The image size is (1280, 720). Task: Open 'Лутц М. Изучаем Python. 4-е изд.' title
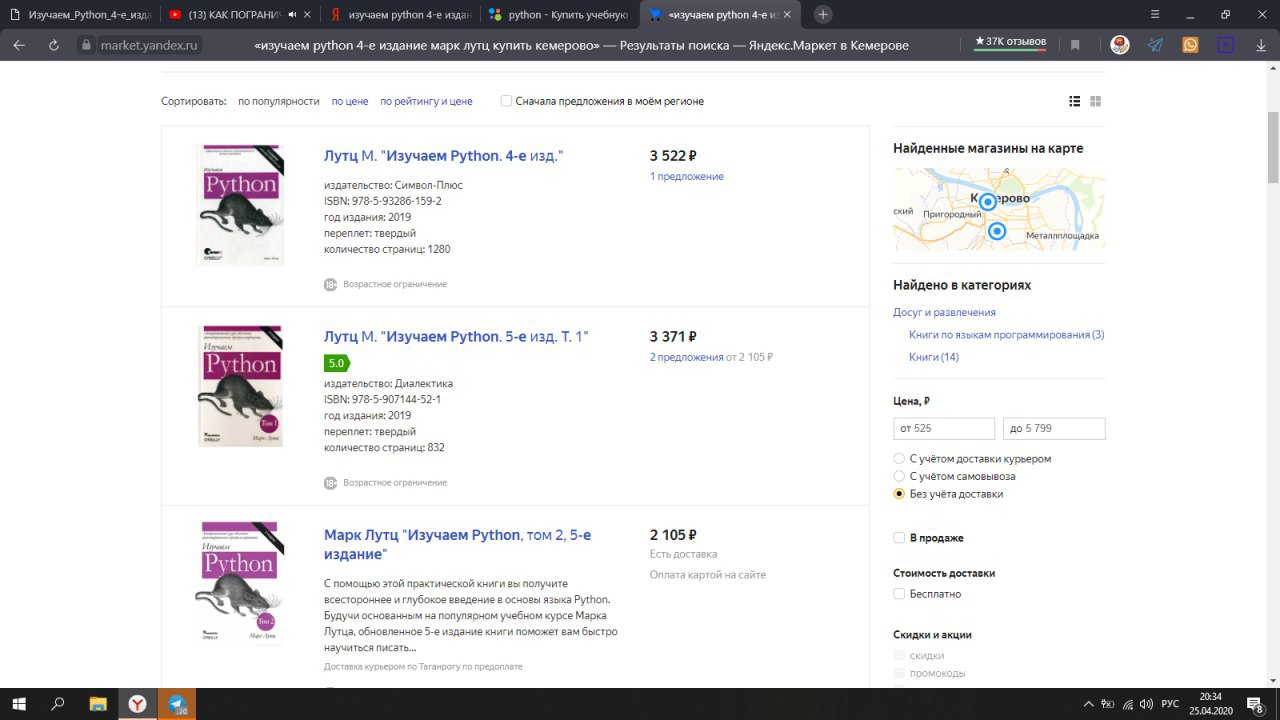(x=444, y=156)
